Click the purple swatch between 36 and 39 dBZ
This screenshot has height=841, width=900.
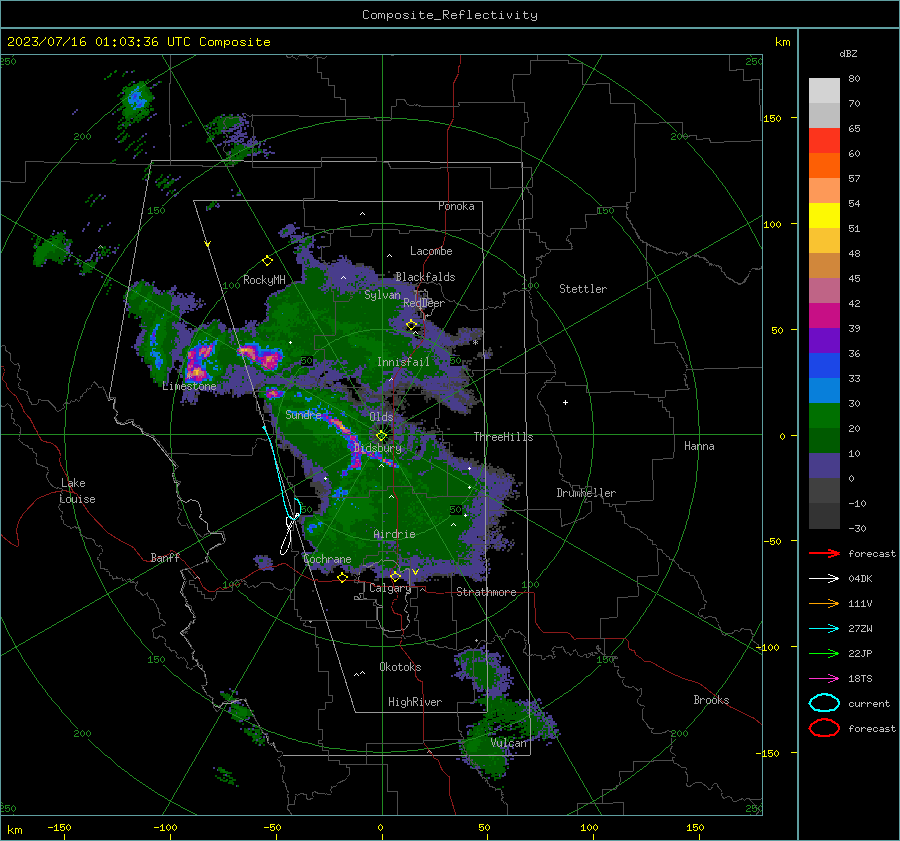[x=824, y=341]
